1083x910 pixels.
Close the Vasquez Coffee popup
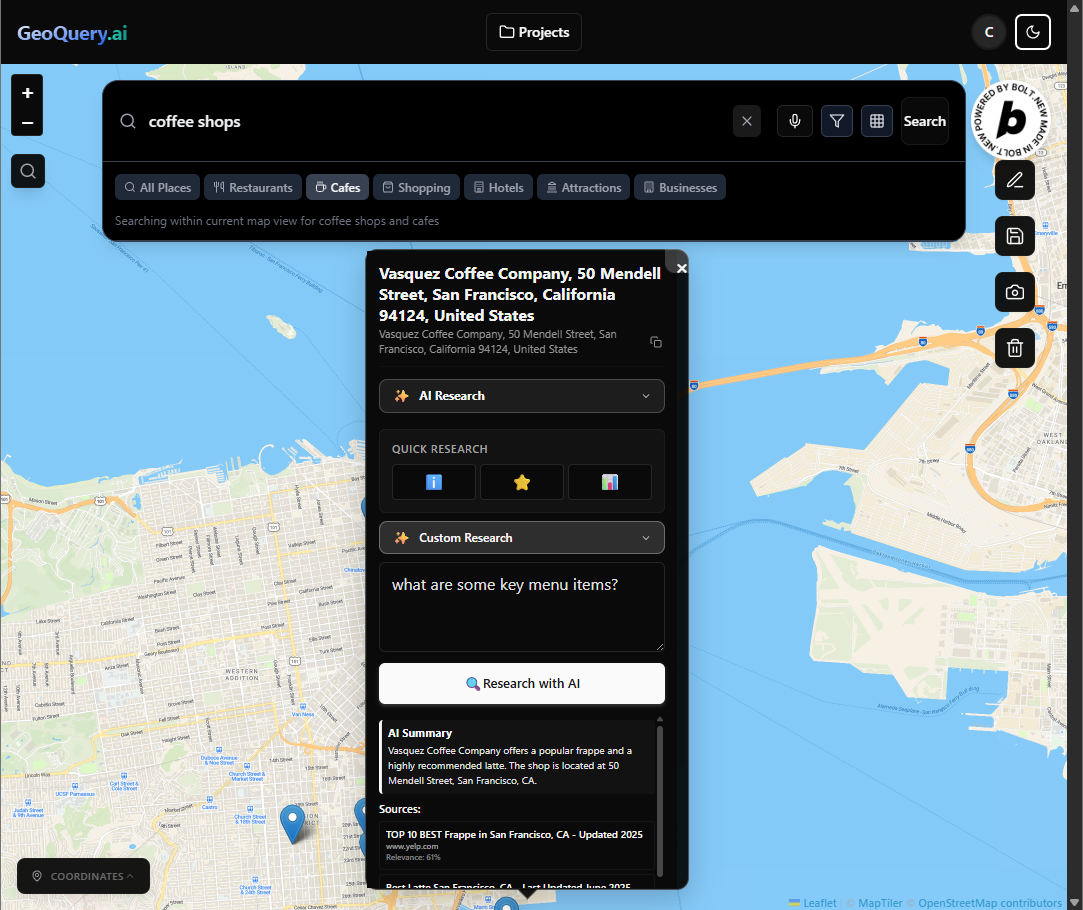[x=682, y=269]
